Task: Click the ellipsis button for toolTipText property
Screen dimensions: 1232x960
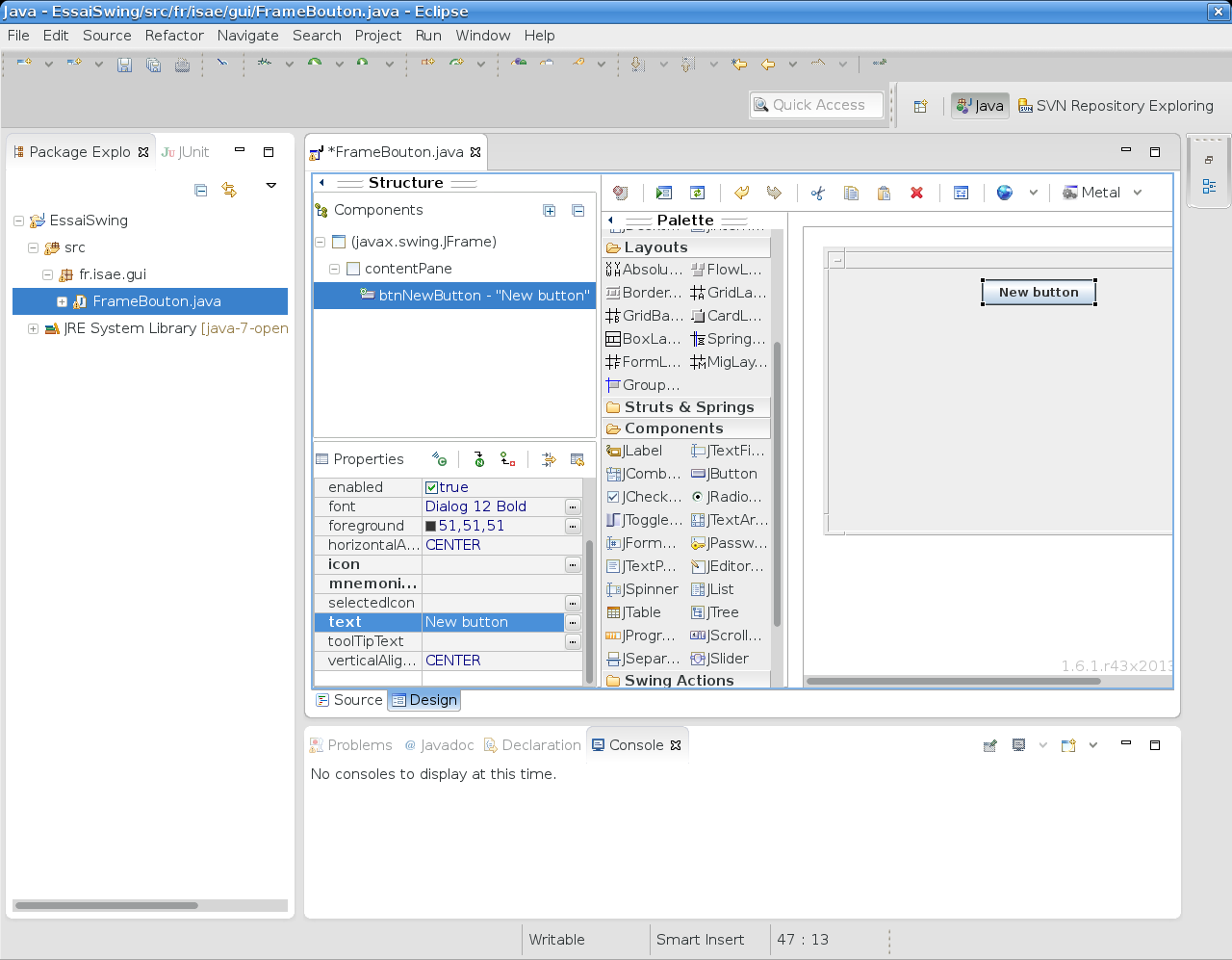Action: click(573, 641)
